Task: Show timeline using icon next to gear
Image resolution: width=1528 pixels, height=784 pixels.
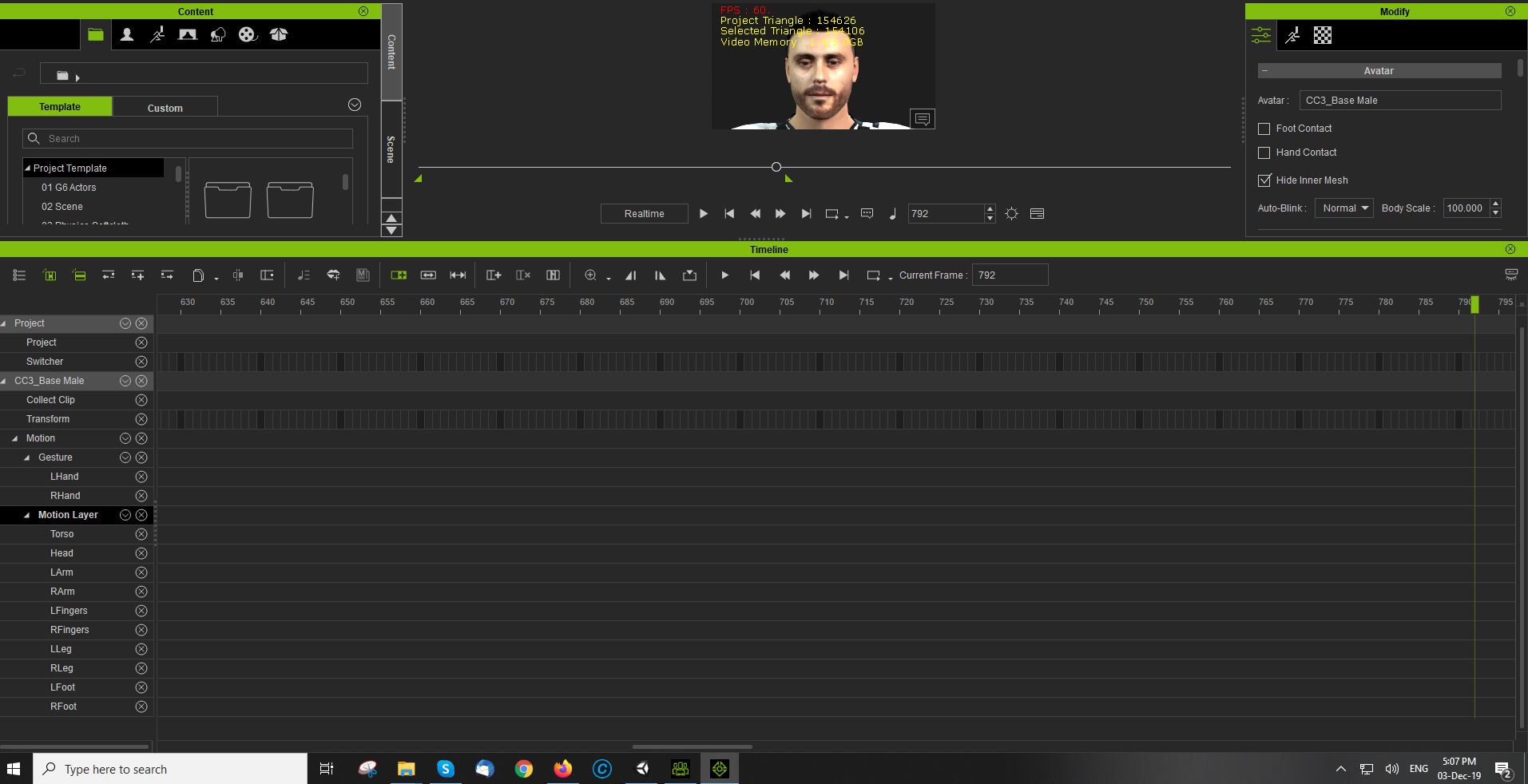Action: point(1038,214)
